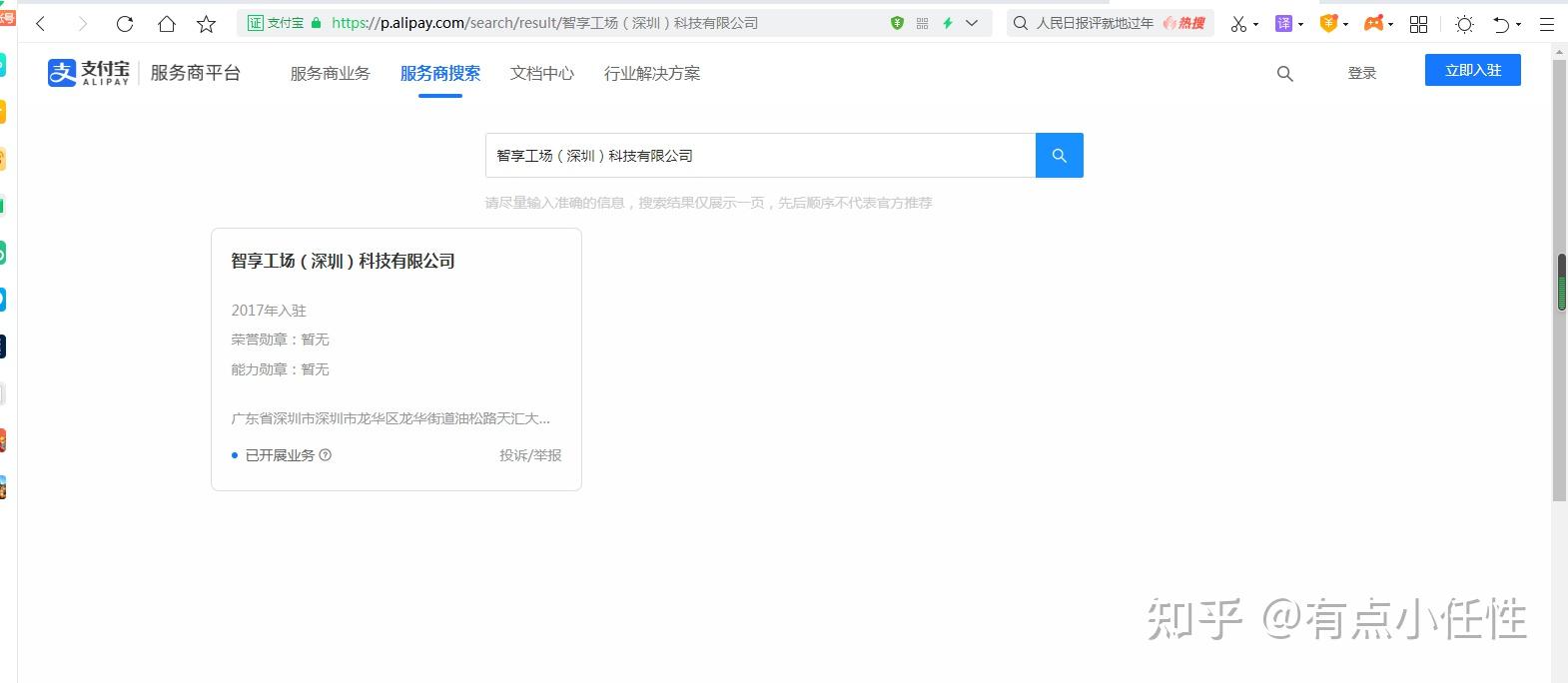
Task: Expand the arrow next to undo icon
Action: coord(1518,25)
